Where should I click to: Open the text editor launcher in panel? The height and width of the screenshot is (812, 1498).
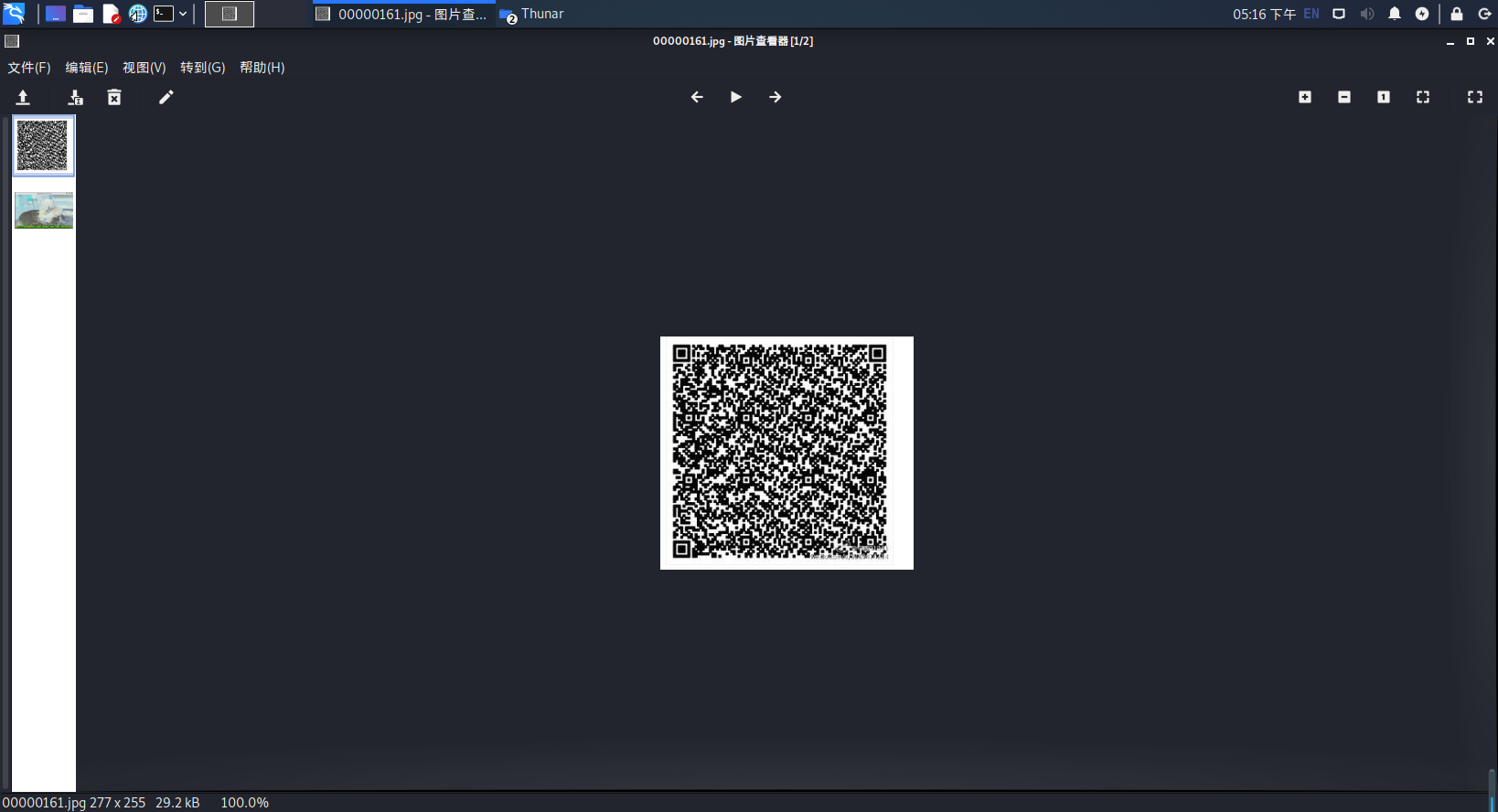coord(112,14)
